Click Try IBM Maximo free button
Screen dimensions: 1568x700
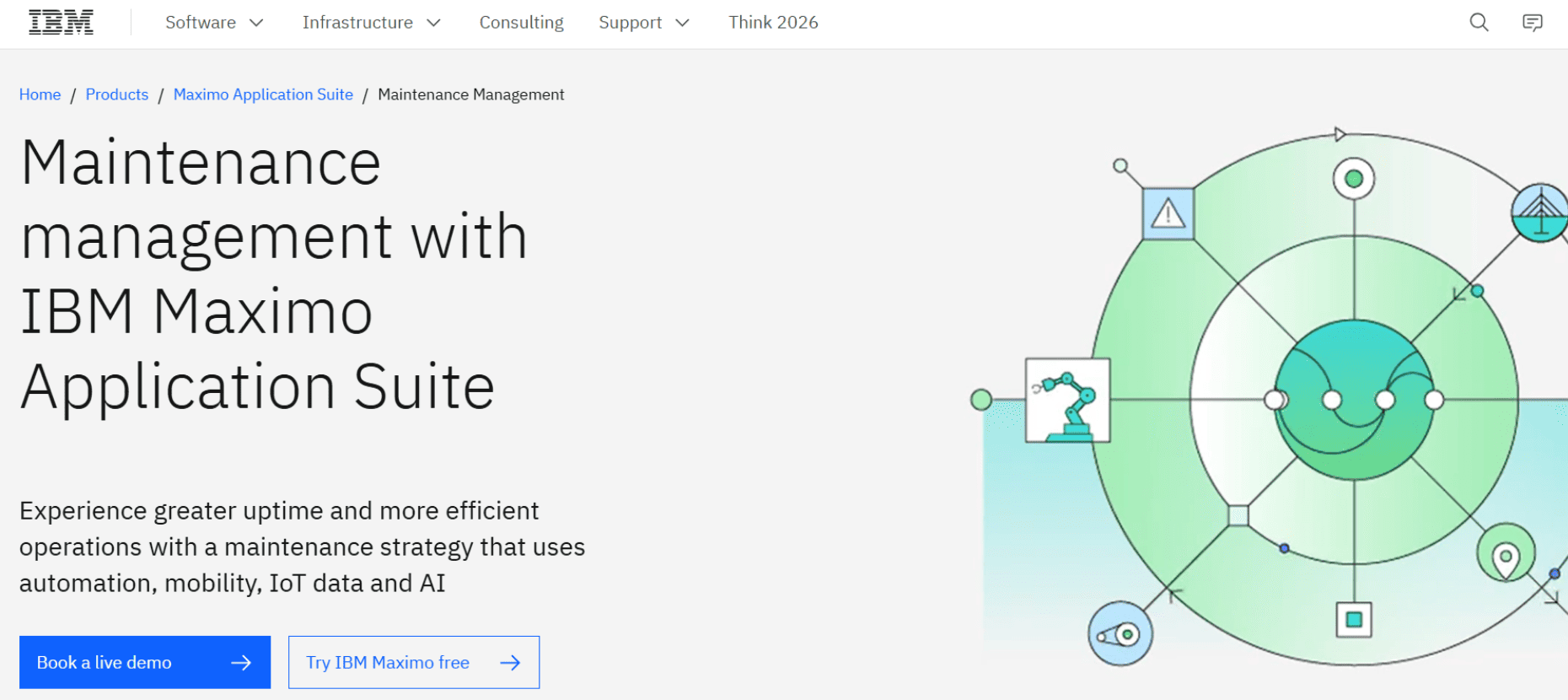414,662
